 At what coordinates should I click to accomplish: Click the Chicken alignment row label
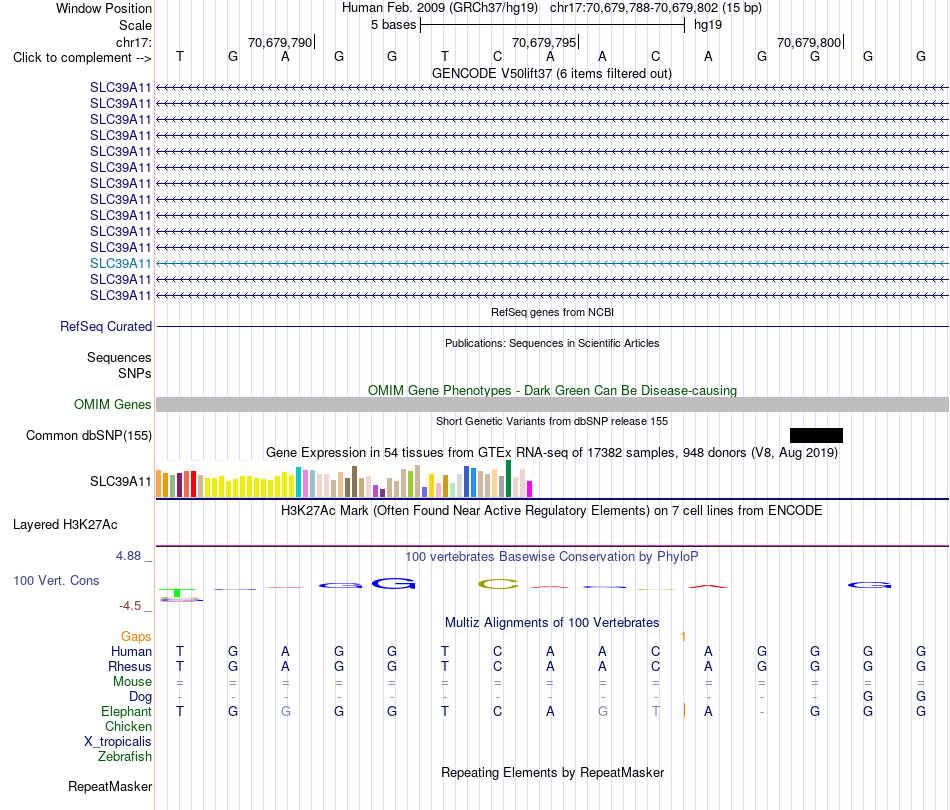(128, 726)
